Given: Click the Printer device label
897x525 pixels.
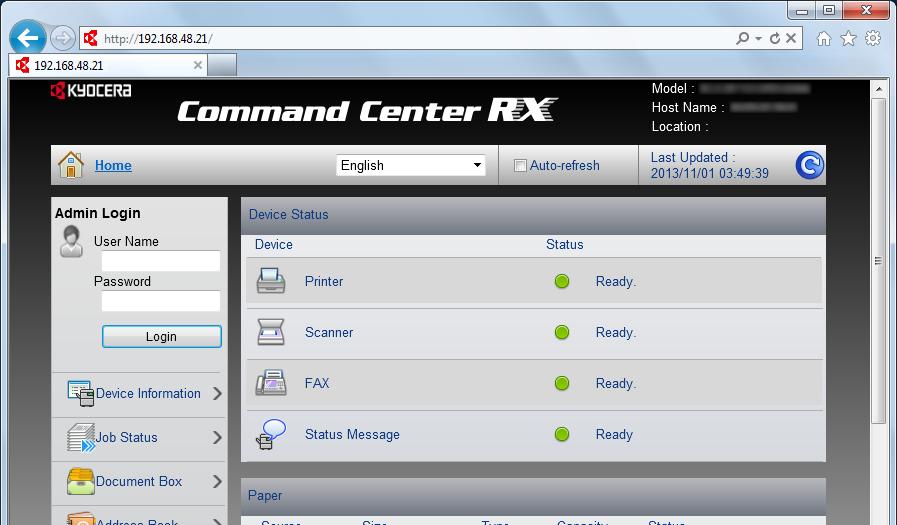Looking at the screenshot, I should 324,281.
